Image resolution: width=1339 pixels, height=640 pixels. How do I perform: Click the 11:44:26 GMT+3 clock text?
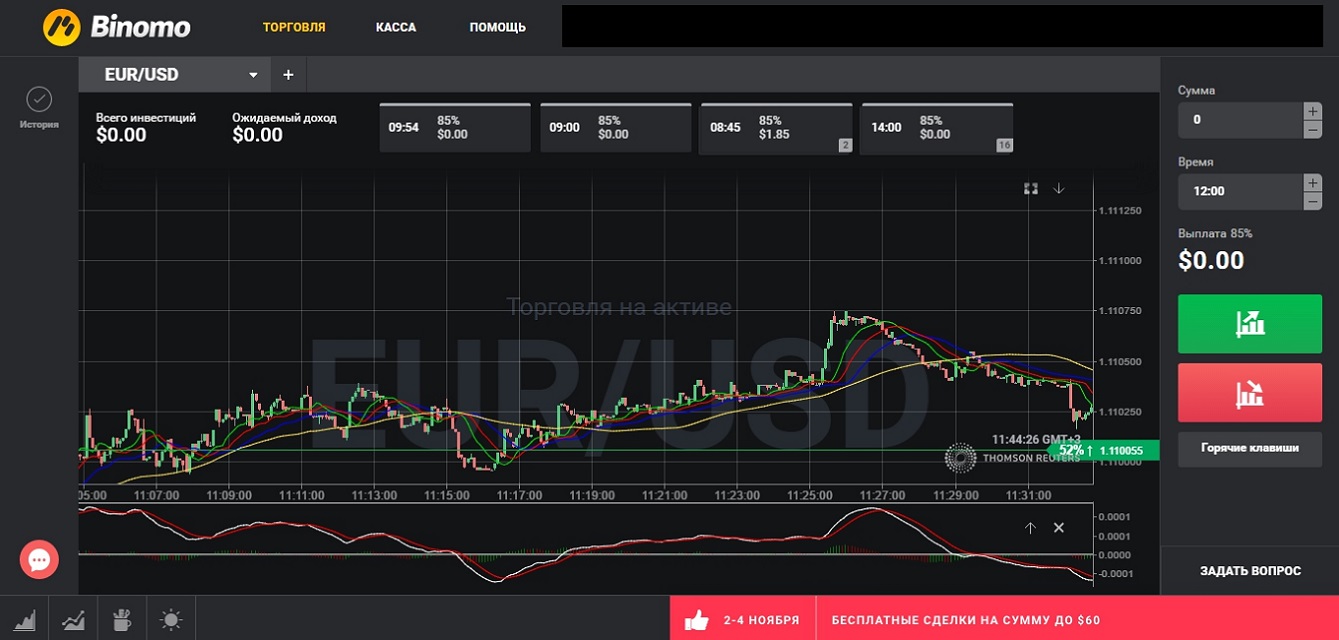tap(1036, 439)
